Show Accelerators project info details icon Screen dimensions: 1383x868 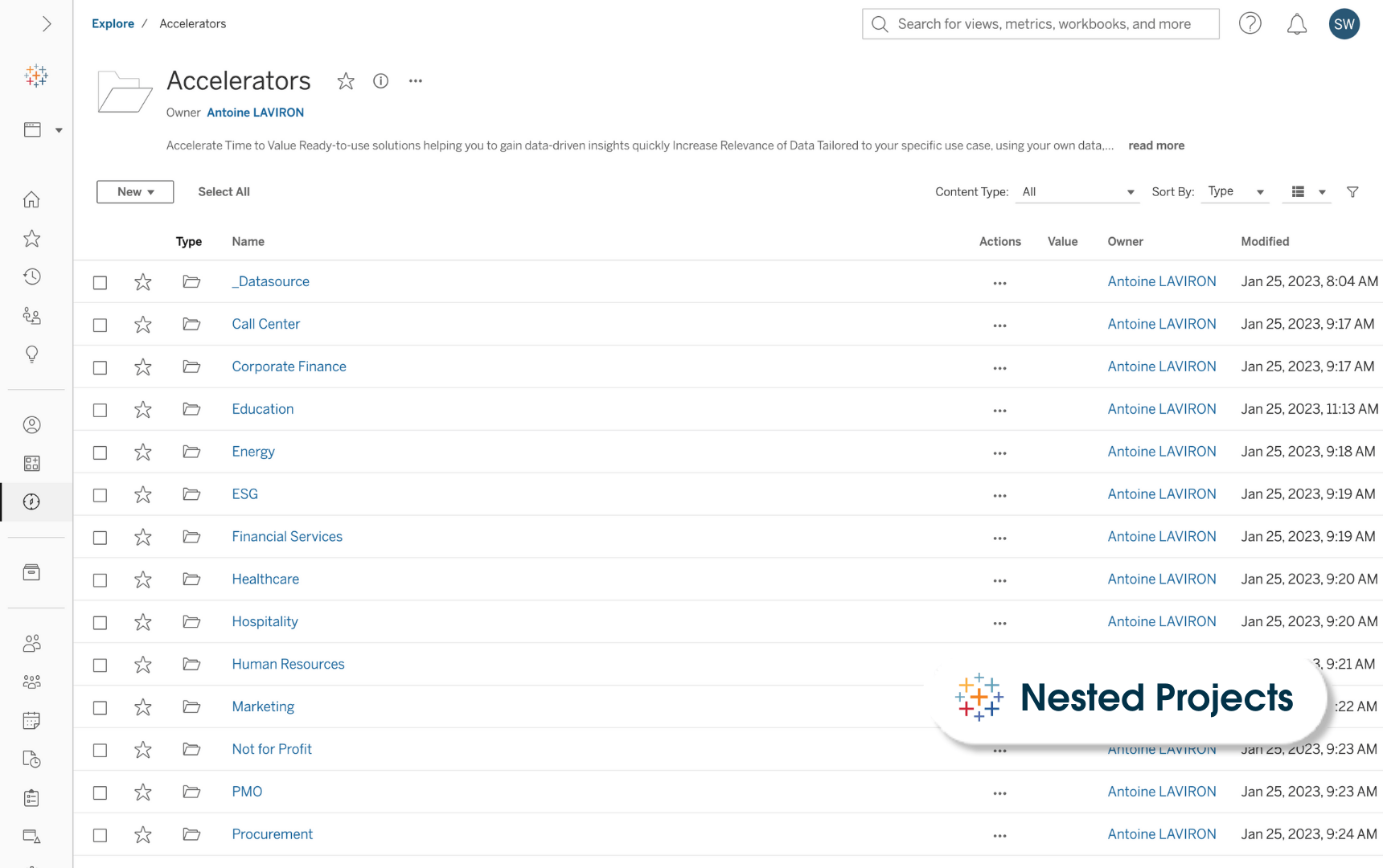tap(380, 81)
